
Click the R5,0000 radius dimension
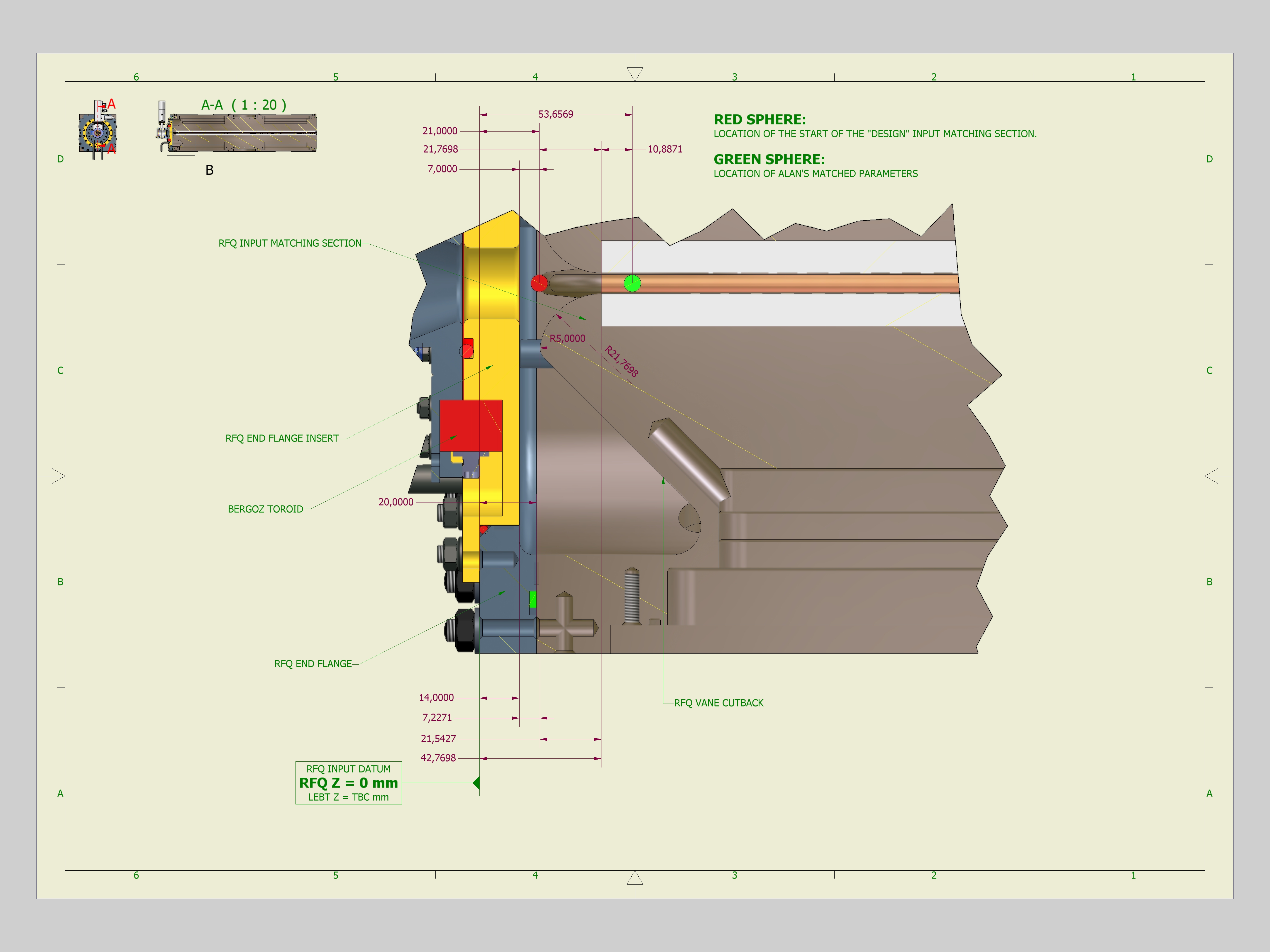pyautogui.click(x=567, y=339)
